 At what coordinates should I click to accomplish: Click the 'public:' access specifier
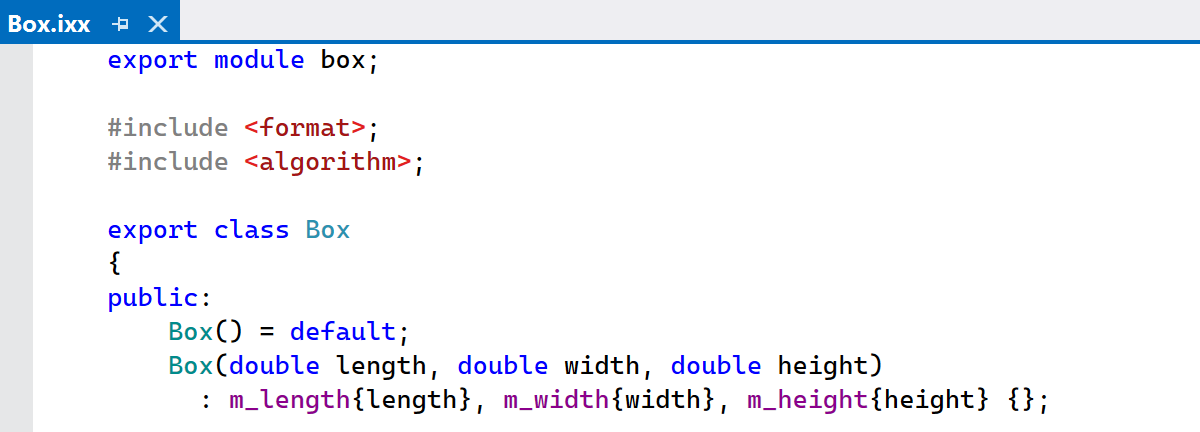click(160, 298)
